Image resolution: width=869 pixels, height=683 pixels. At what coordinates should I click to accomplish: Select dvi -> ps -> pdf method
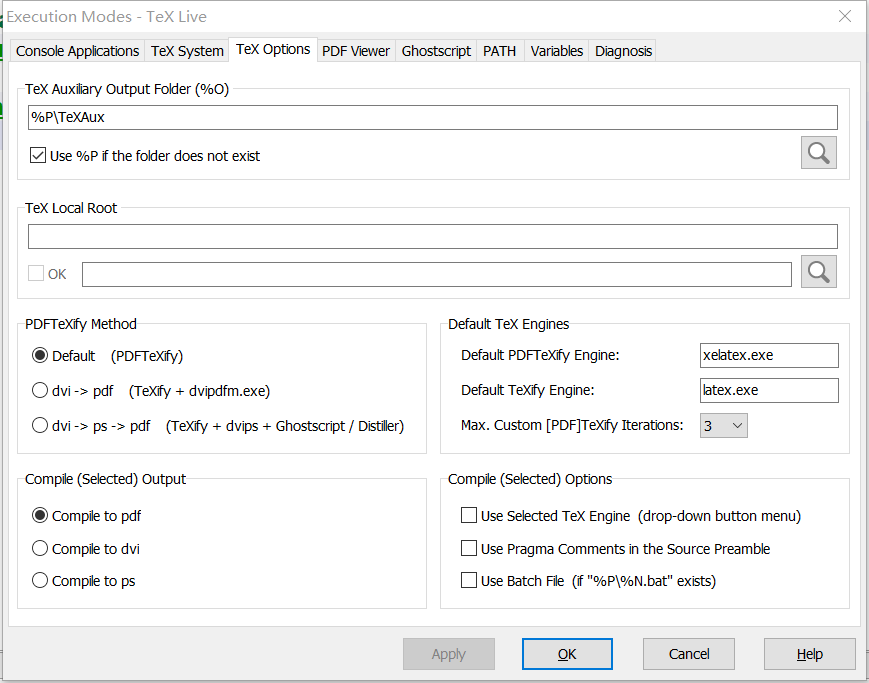pyautogui.click(x=40, y=425)
